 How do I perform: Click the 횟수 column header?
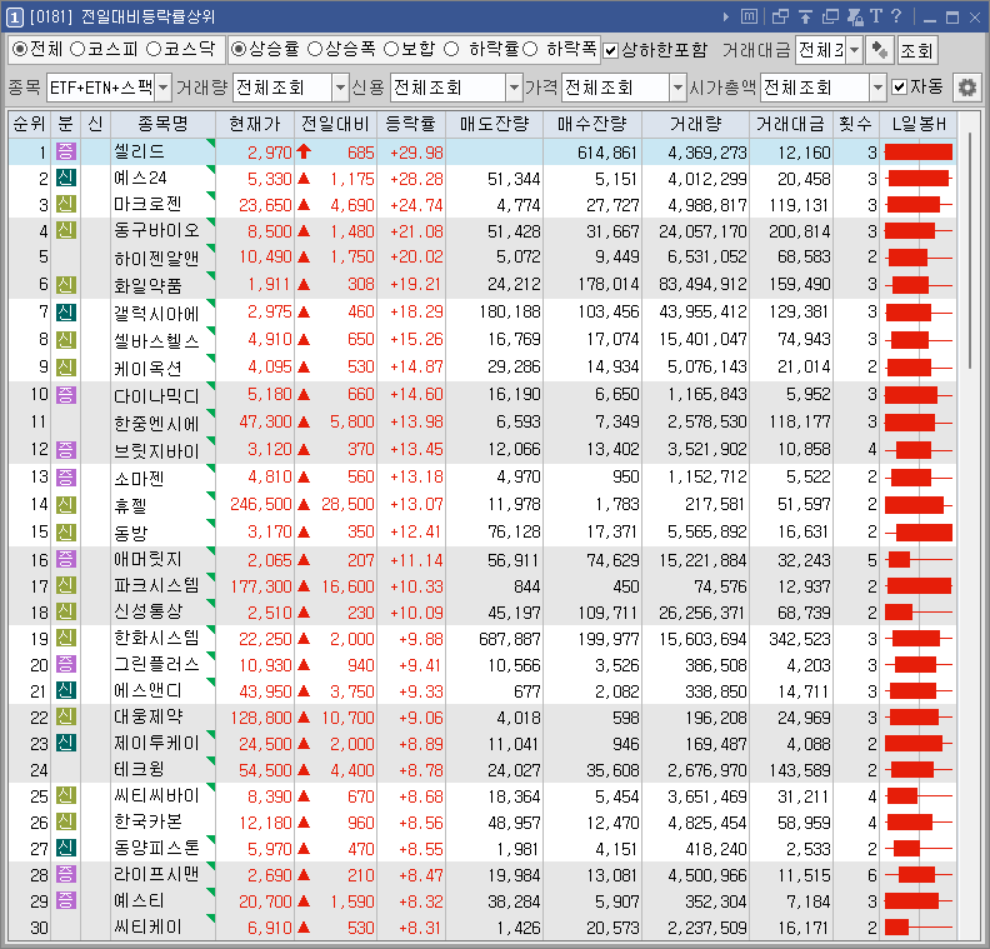coord(855,124)
